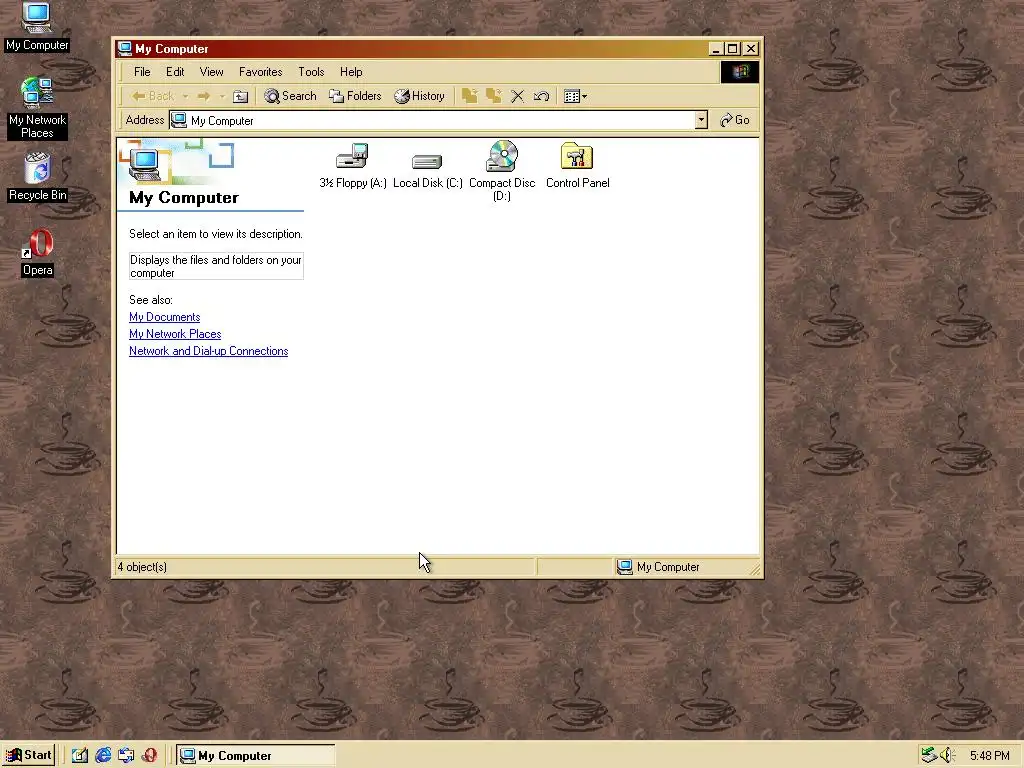Open Network and Dial-up Connections link
The width and height of the screenshot is (1024, 768).
pos(208,351)
